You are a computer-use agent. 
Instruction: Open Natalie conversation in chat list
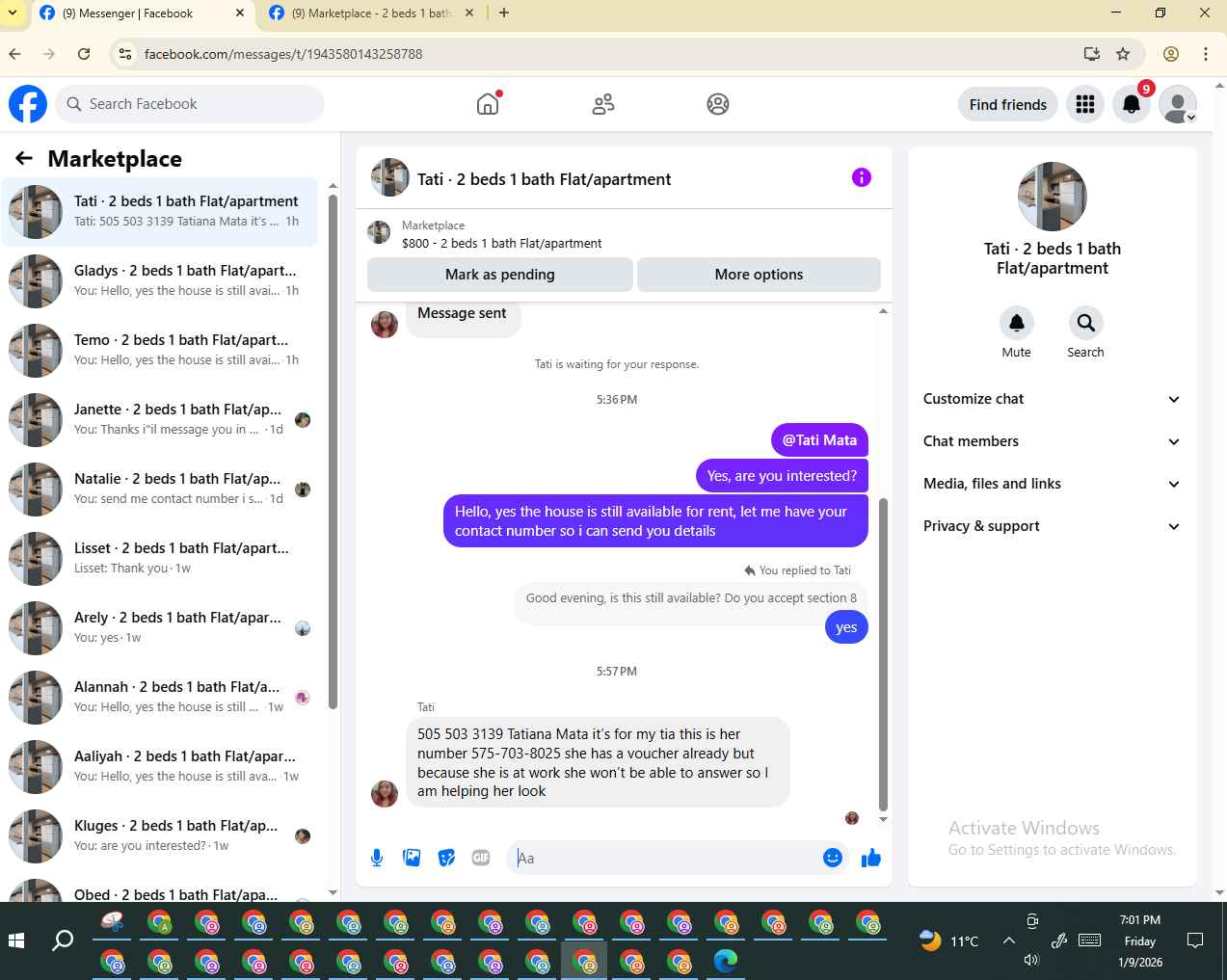[160, 490]
